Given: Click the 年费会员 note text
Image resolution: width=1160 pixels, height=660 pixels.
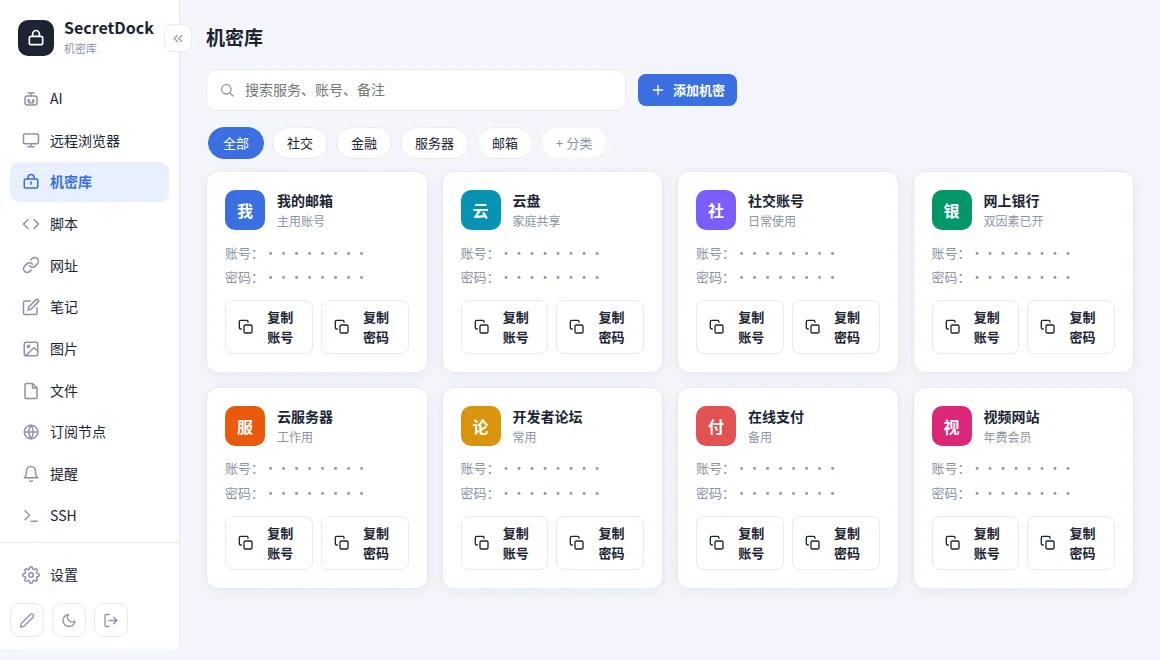Looking at the screenshot, I should (x=1007, y=437).
